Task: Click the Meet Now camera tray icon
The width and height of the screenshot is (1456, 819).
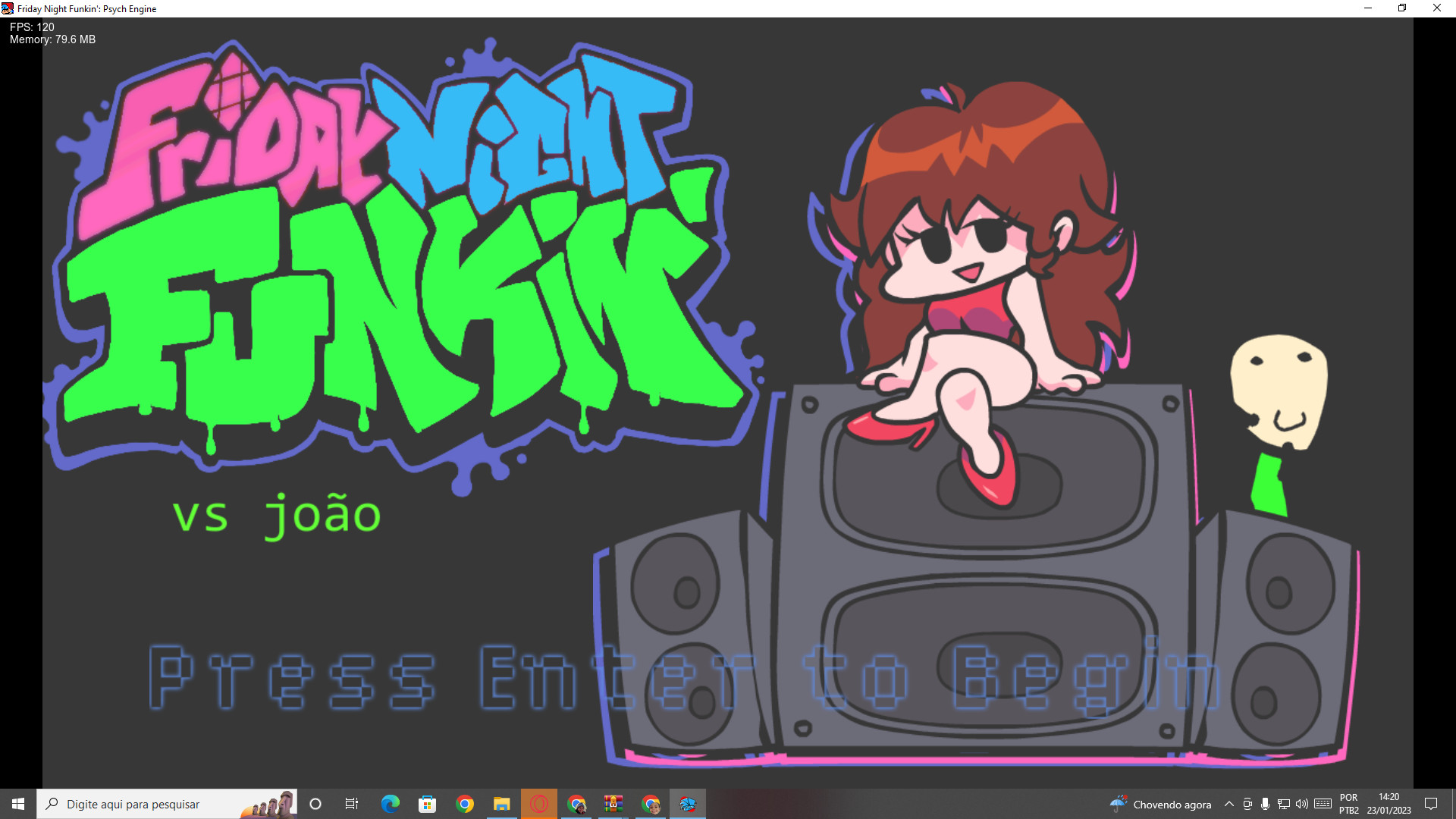Action: click(x=1247, y=804)
